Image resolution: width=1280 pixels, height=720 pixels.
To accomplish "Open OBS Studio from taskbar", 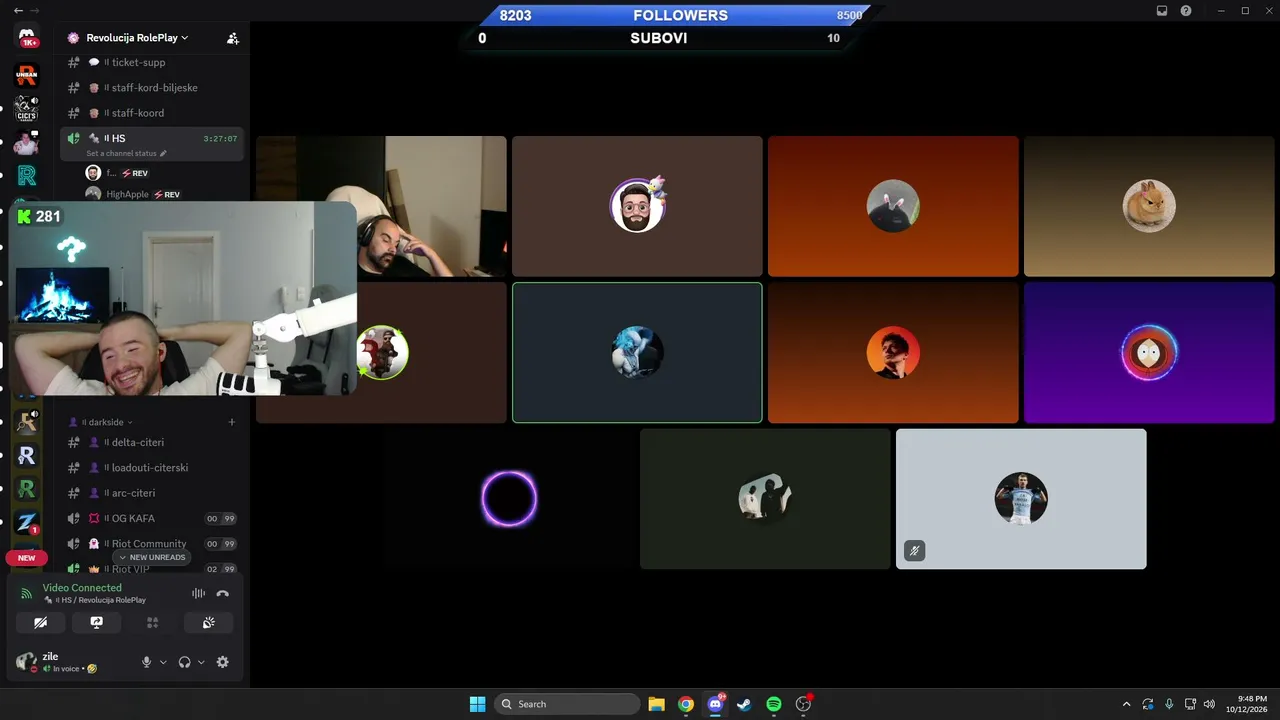I will (803, 704).
